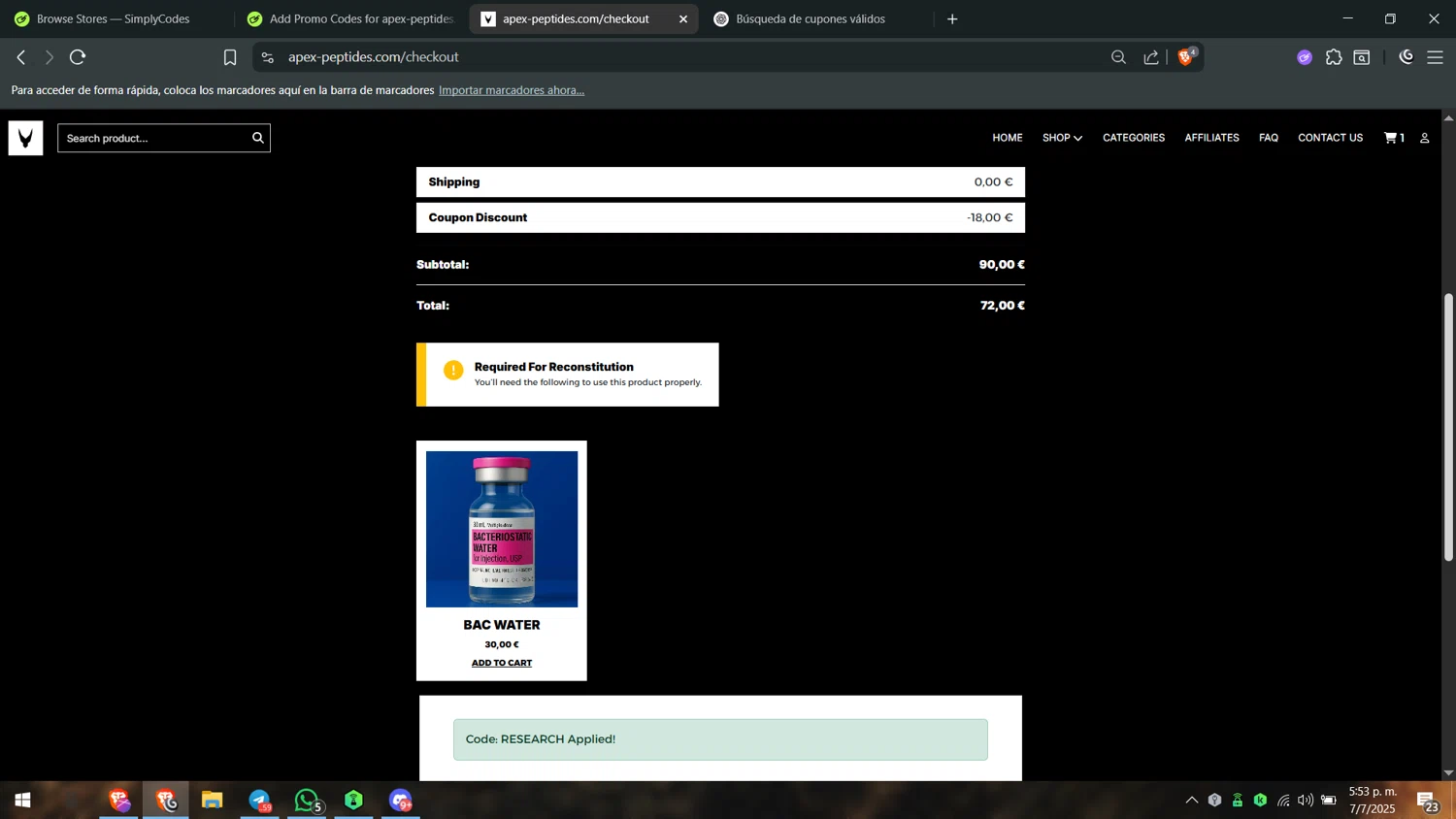Go to HOME in site navigation
Viewport: 1456px width, 819px height.
pos(1008,138)
